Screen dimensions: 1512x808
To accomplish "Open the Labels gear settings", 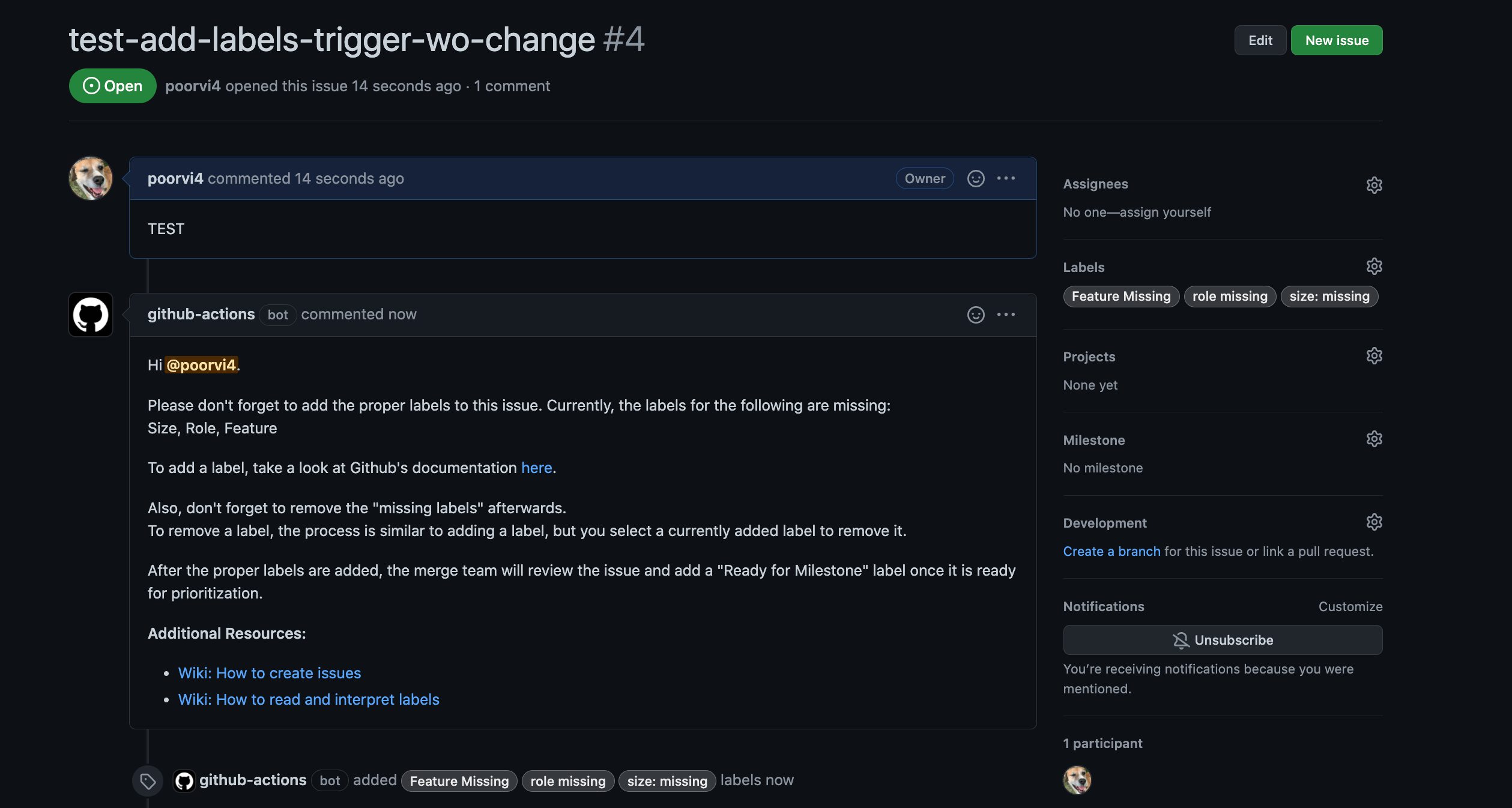I will pos(1374,267).
